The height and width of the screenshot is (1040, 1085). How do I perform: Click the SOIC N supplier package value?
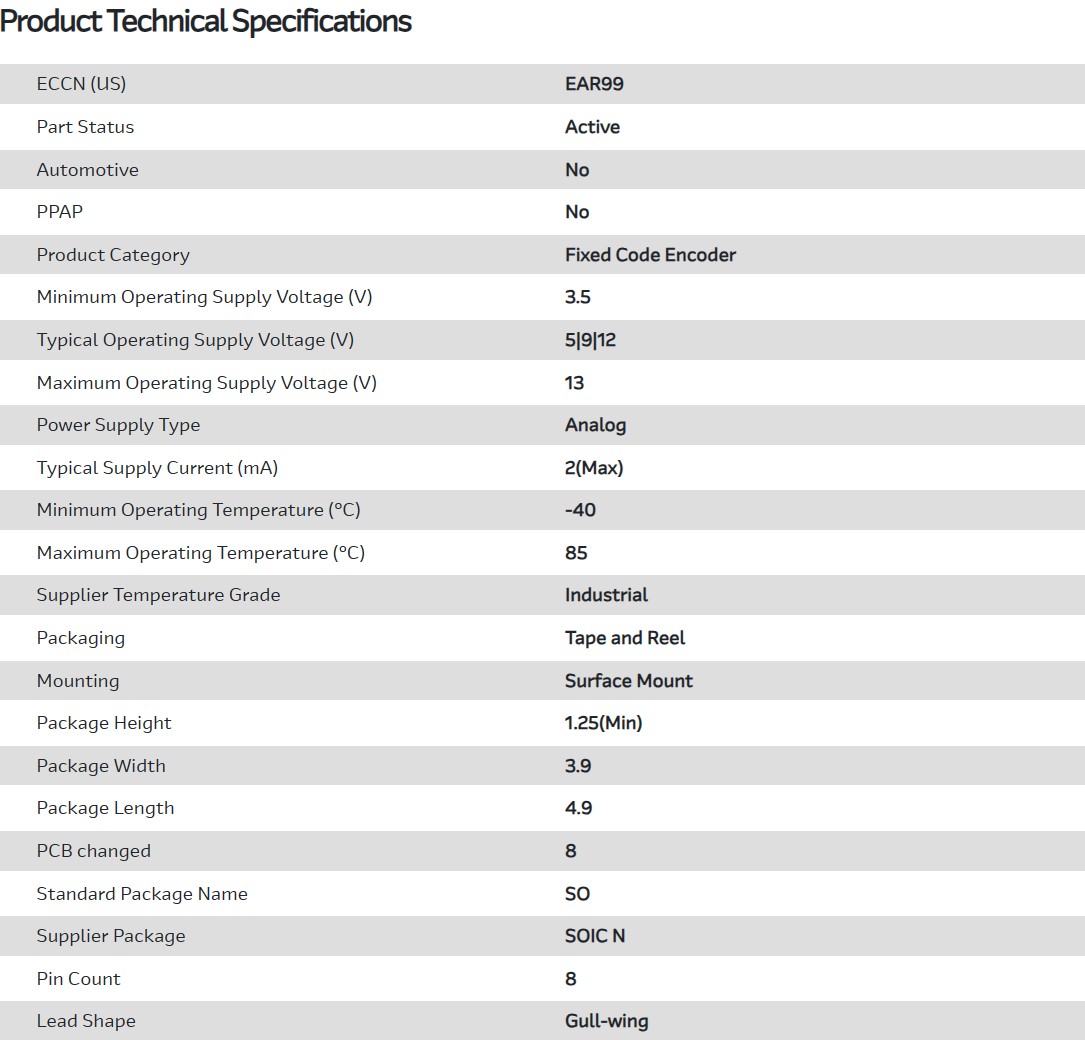coord(595,936)
